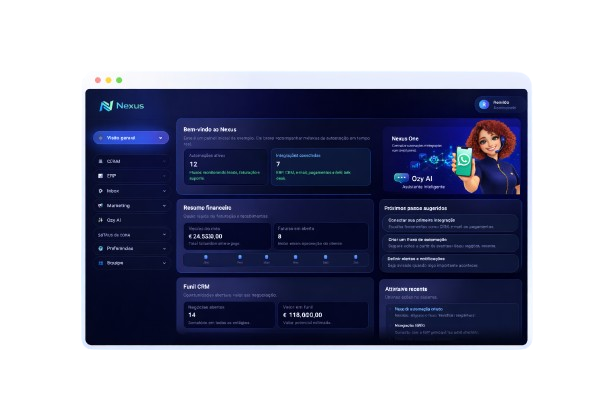The width and height of the screenshot is (612, 408).
Task: Open the Integrações conectadas card
Action: click(x=320, y=167)
